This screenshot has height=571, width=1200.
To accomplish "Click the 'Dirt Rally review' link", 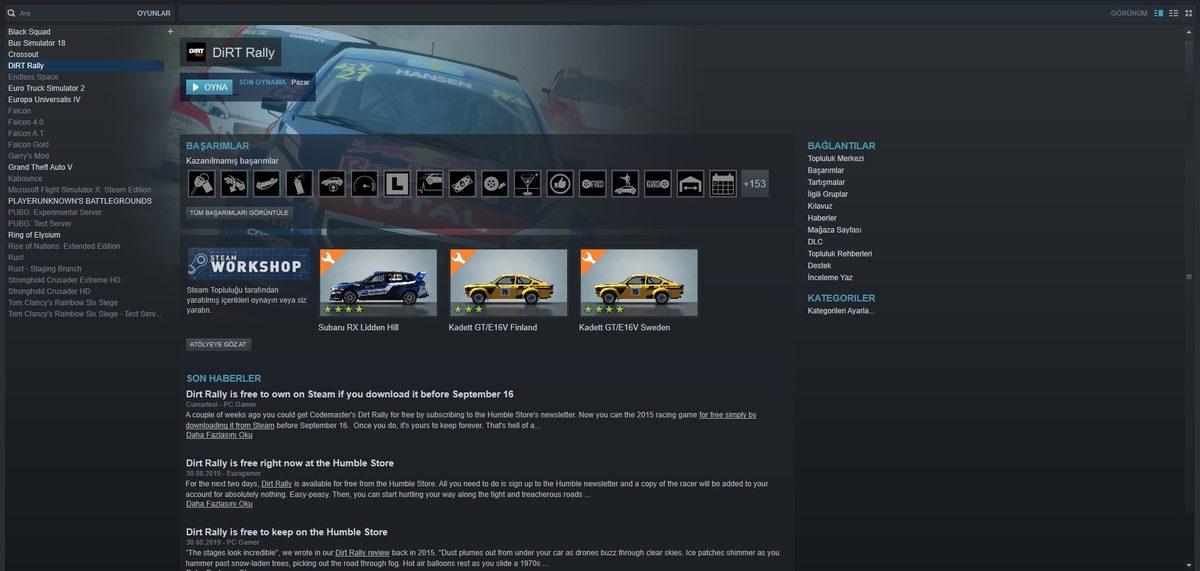I will pyautogui.click(x=362, y=552).
